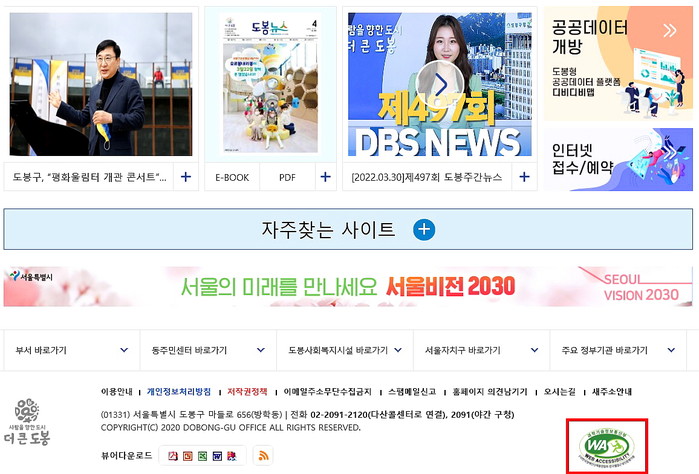
Task: Expand 주요 정부기관 바로가기 dropdown
Action: (616, 350)
